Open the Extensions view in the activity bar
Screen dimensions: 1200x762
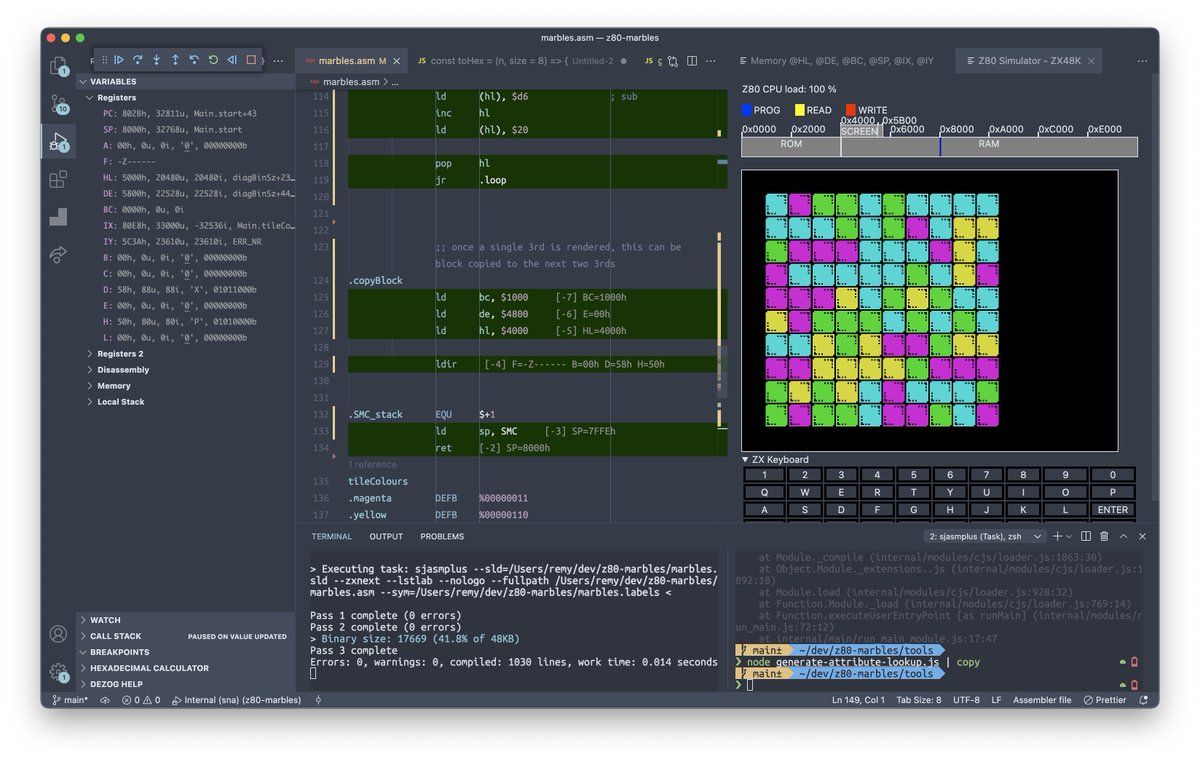[58, 180]
